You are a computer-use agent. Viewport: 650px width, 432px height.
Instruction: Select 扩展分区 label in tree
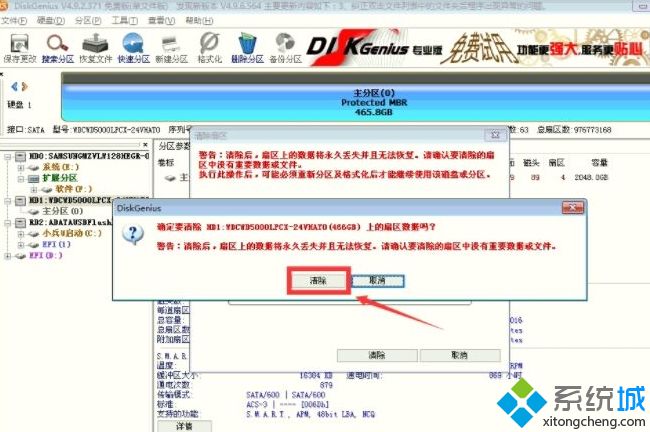click(x=60, y=178)
